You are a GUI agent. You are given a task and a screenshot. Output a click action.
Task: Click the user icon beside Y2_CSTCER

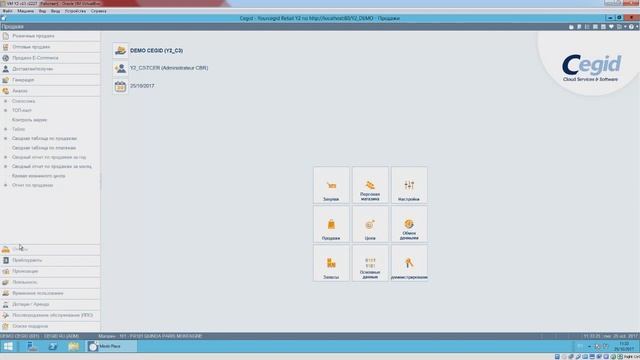pos(120,68)
